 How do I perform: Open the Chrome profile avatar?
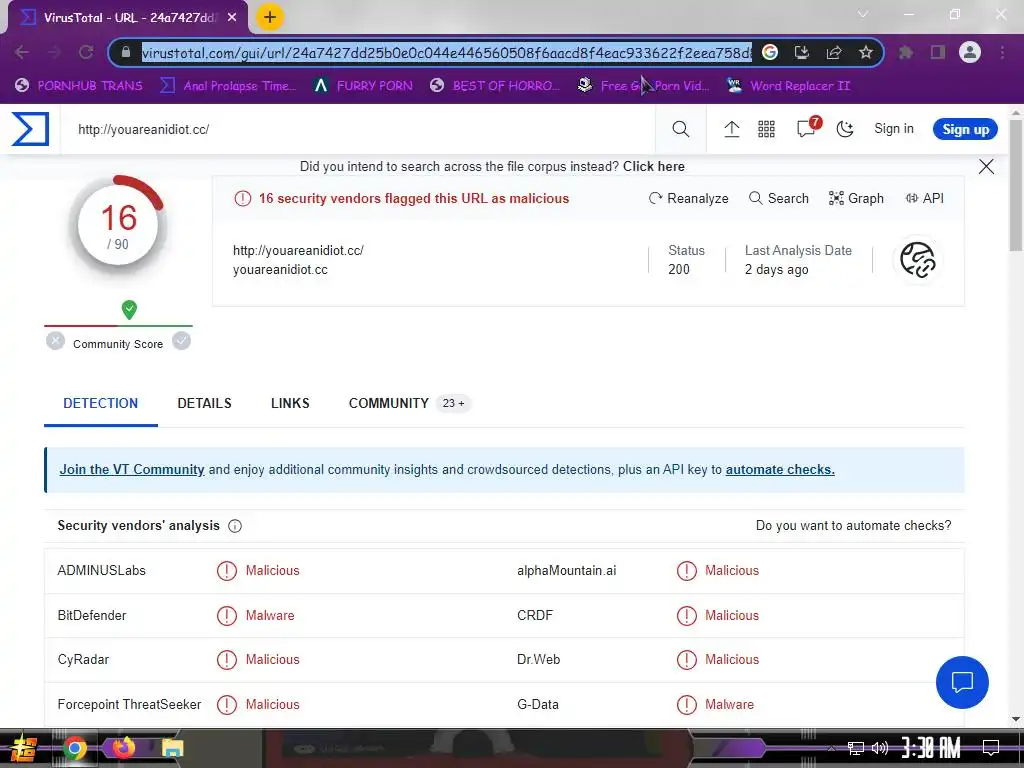(x=970, y=52)
